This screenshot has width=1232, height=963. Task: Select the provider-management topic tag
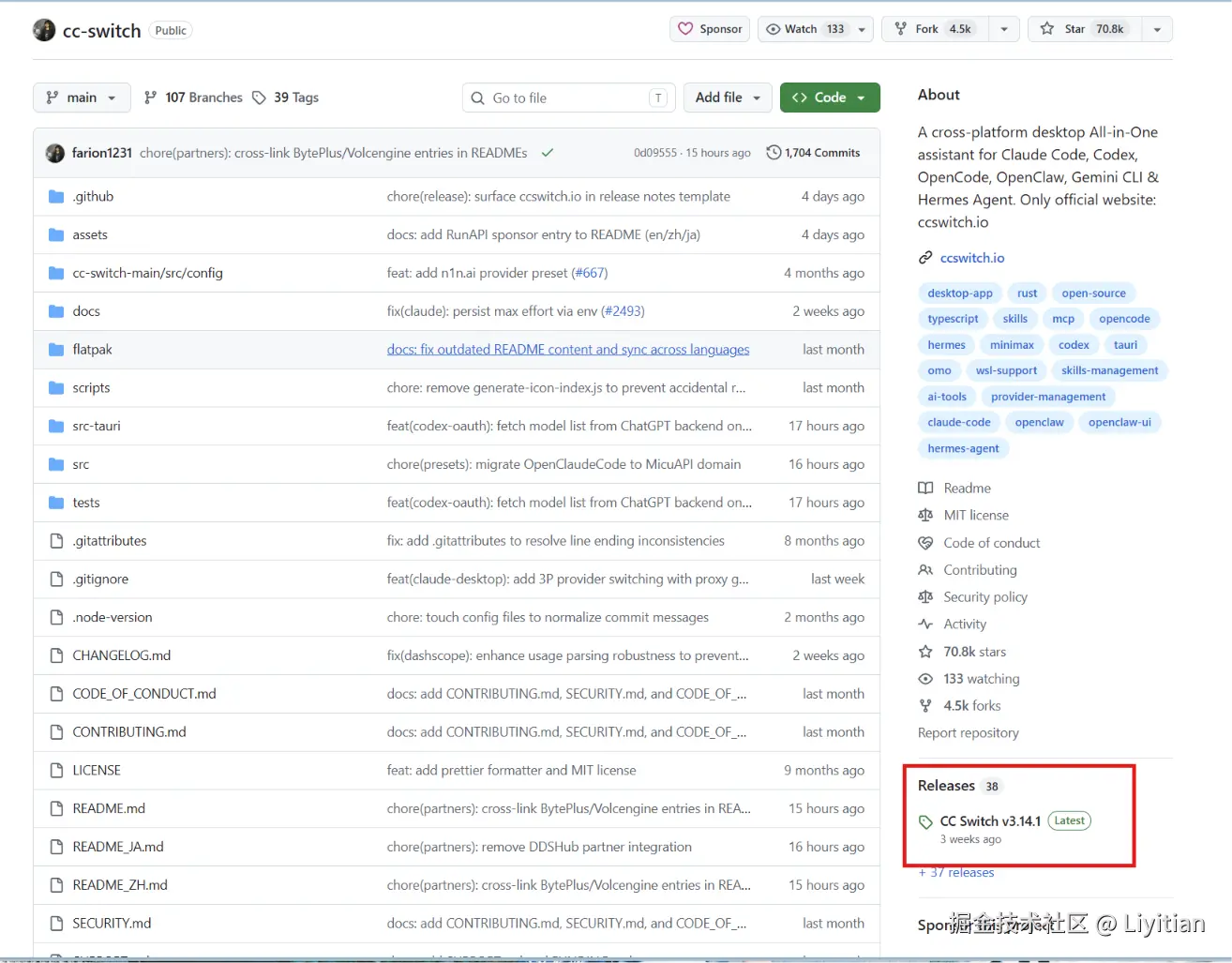pyautogui.click(x=1048, y=397)
